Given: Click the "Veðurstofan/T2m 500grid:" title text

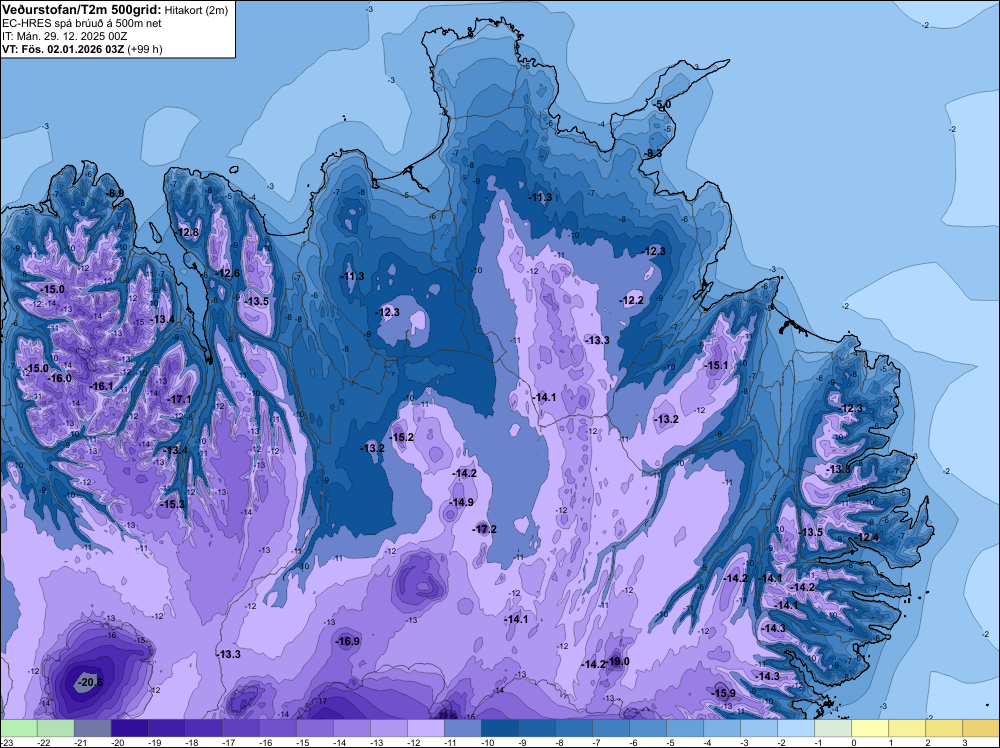Looking at the screenshot, I should click(81, 9).
